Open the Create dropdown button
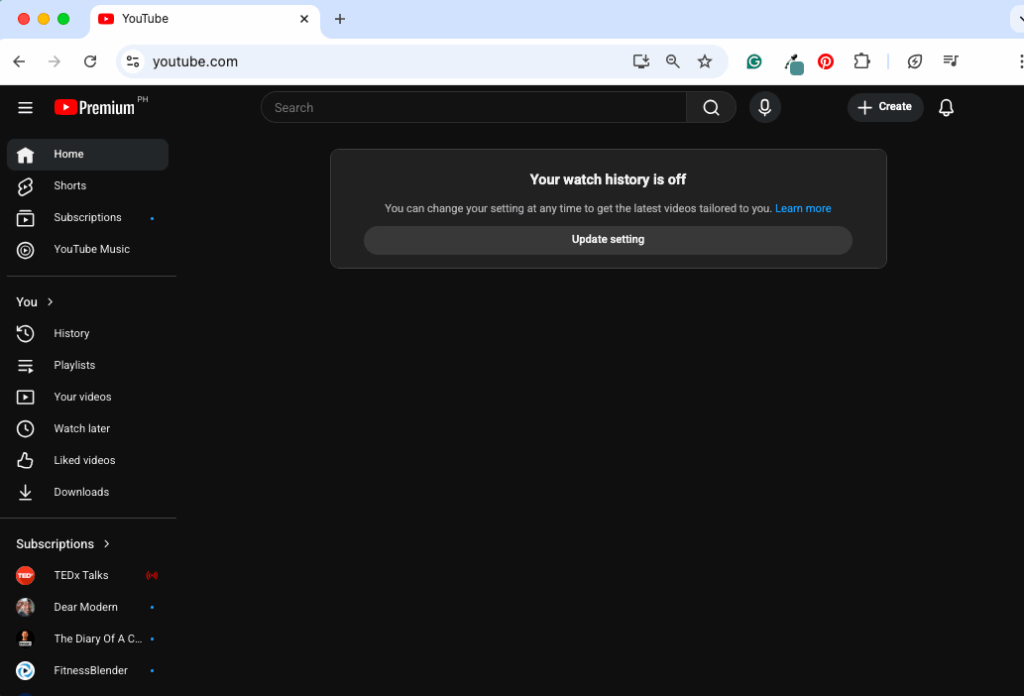1024x696 pixels. 885,107
